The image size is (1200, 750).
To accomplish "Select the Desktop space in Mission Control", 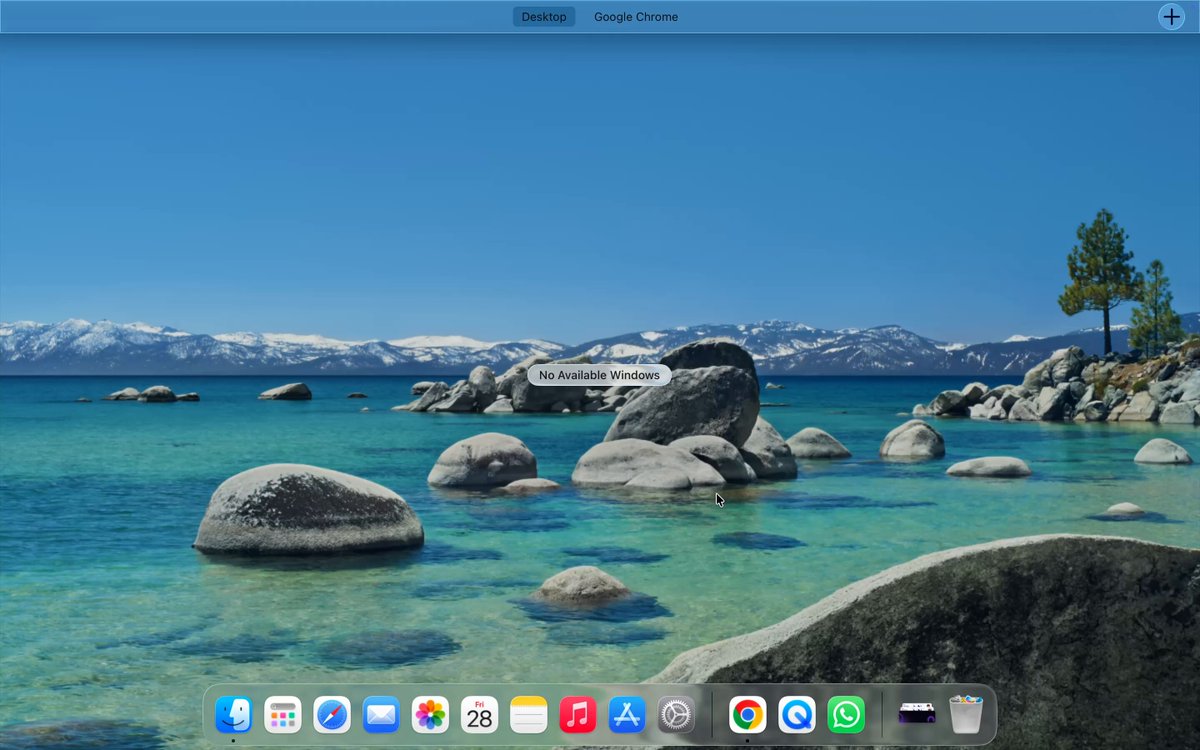I will pos(544,17).
